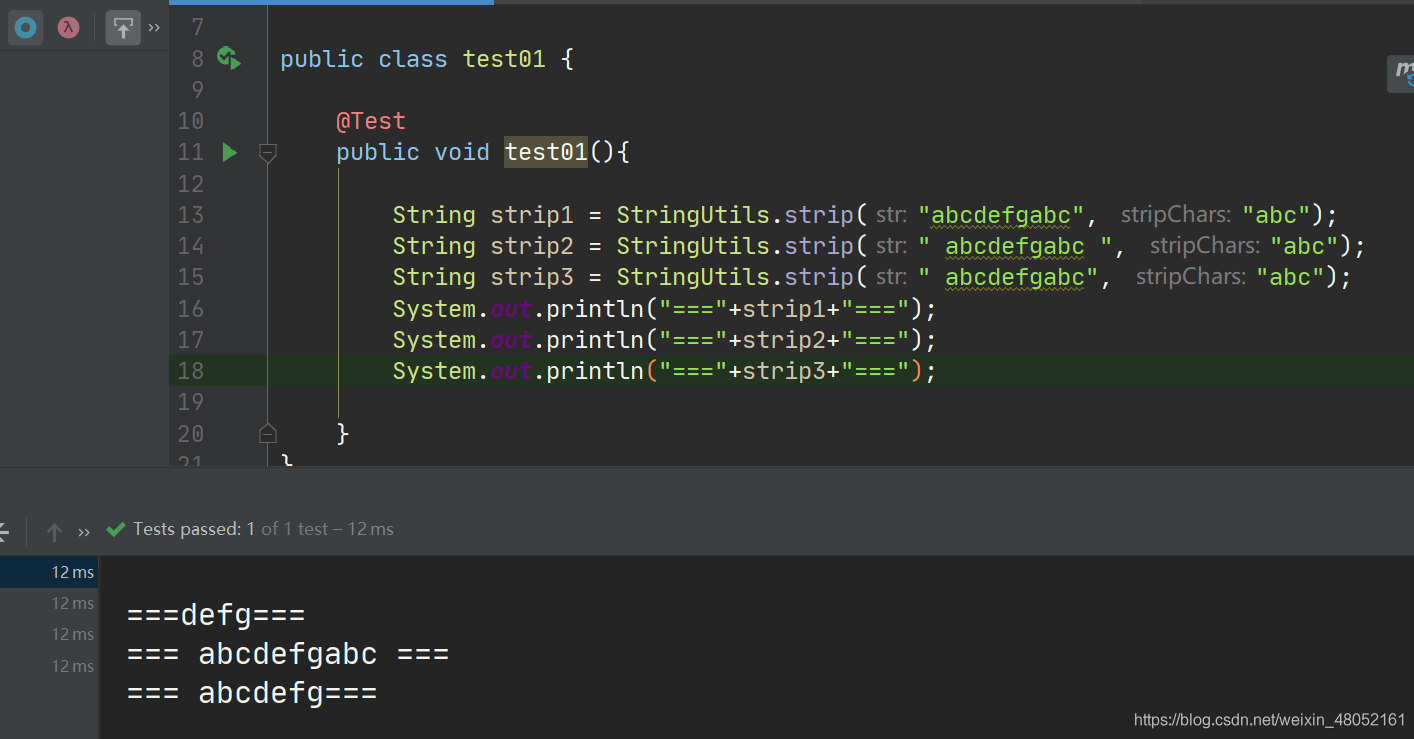The height and width of the screenshot is (739, 1414).
Task: Click the void keyword on line 11
Action: coord(462,152)
